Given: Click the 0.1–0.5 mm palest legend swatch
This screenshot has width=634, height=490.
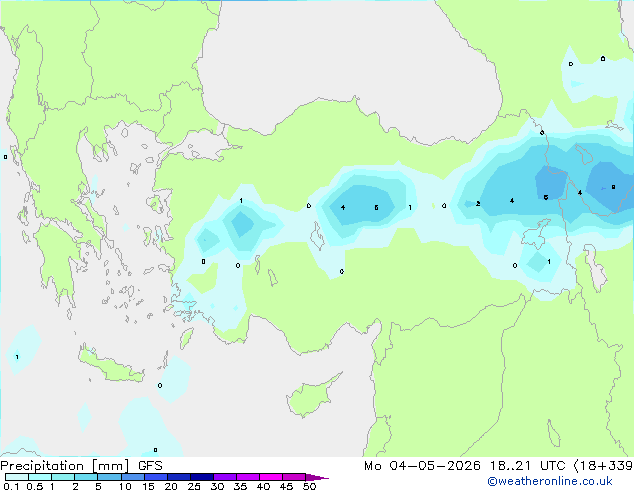Looking at the screenshot, I should [17, 477].
